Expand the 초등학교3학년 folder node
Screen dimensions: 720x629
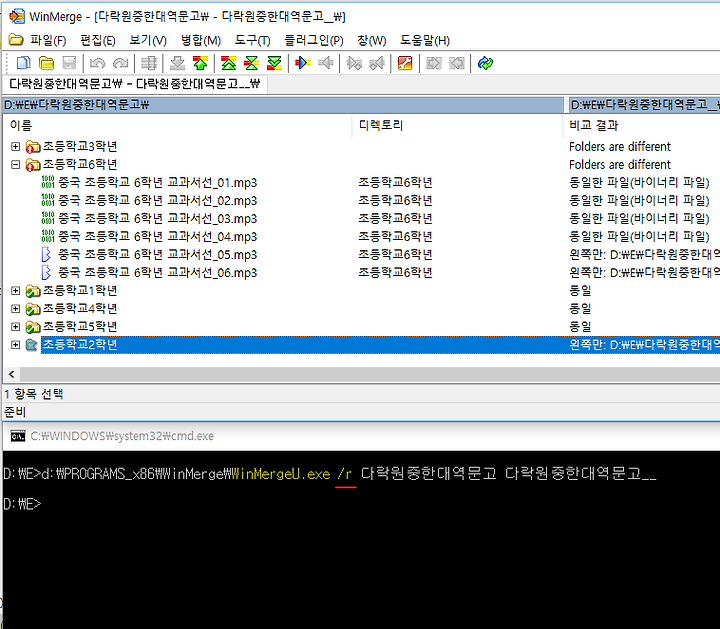(16, 146)
